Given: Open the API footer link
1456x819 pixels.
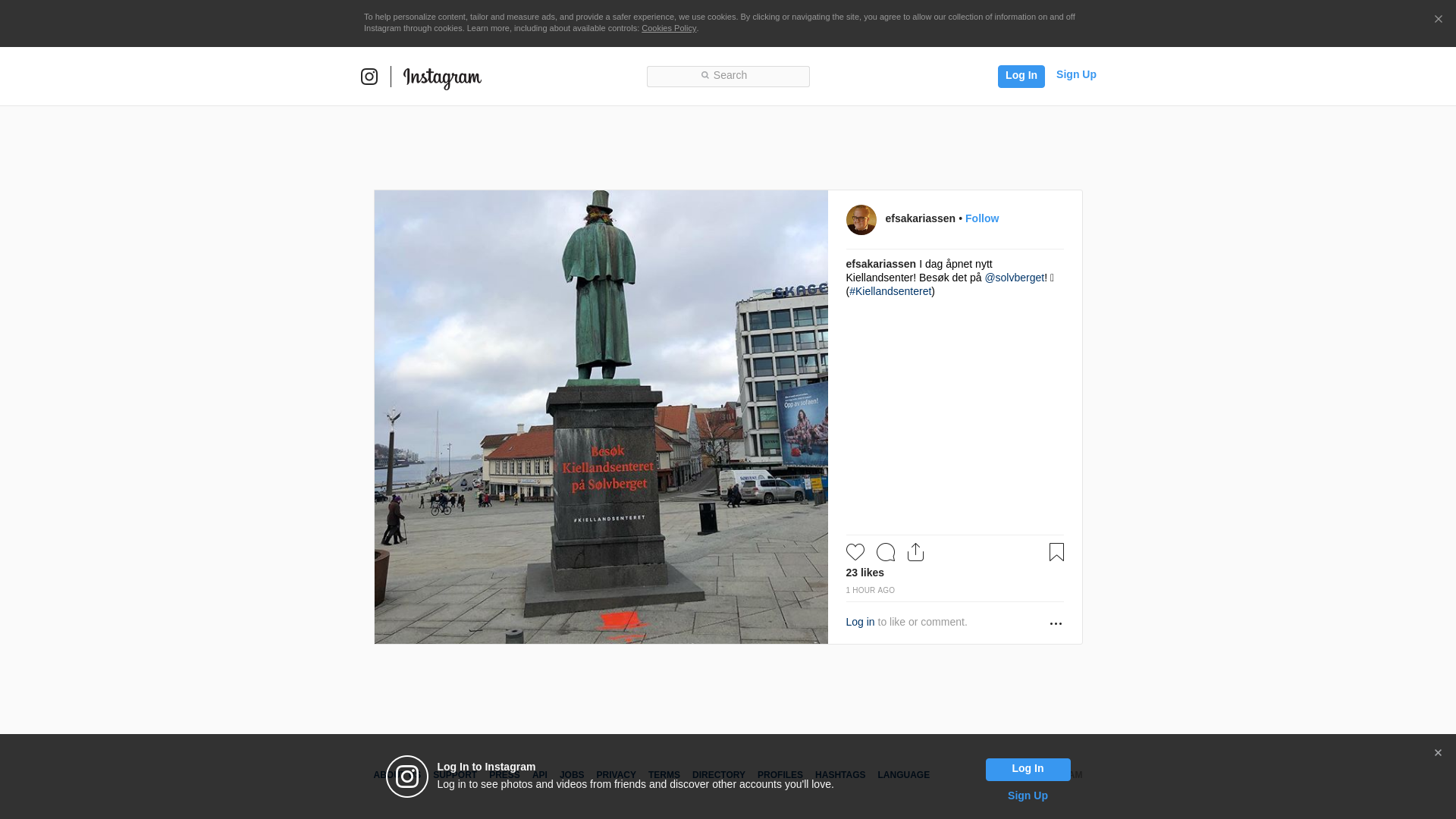Looking at the screenshot, I should coord(540,775).
